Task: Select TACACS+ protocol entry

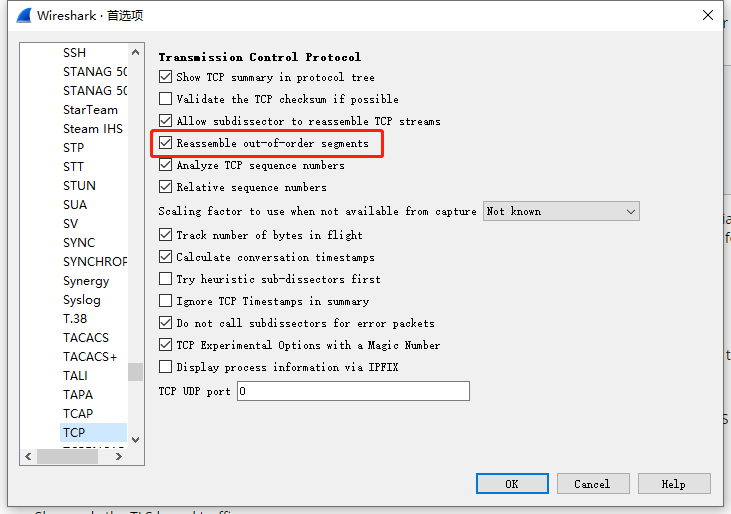Action: (x=90, y=356)
